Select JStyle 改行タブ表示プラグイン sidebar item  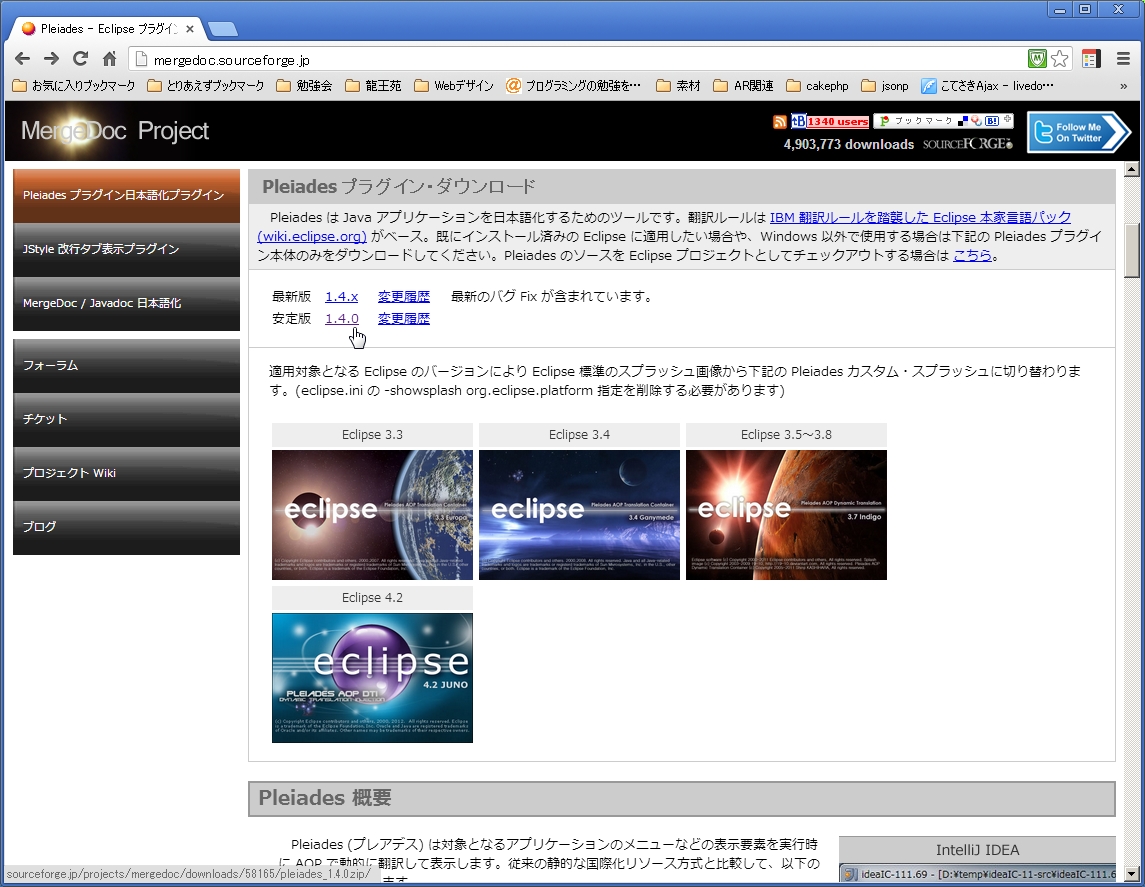(x=126, y=250)
